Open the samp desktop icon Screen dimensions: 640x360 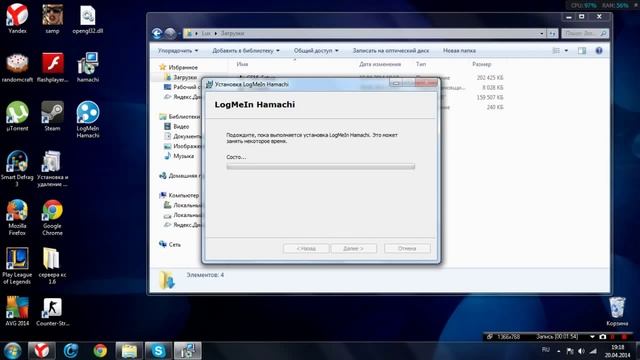[x=52, y=18]
